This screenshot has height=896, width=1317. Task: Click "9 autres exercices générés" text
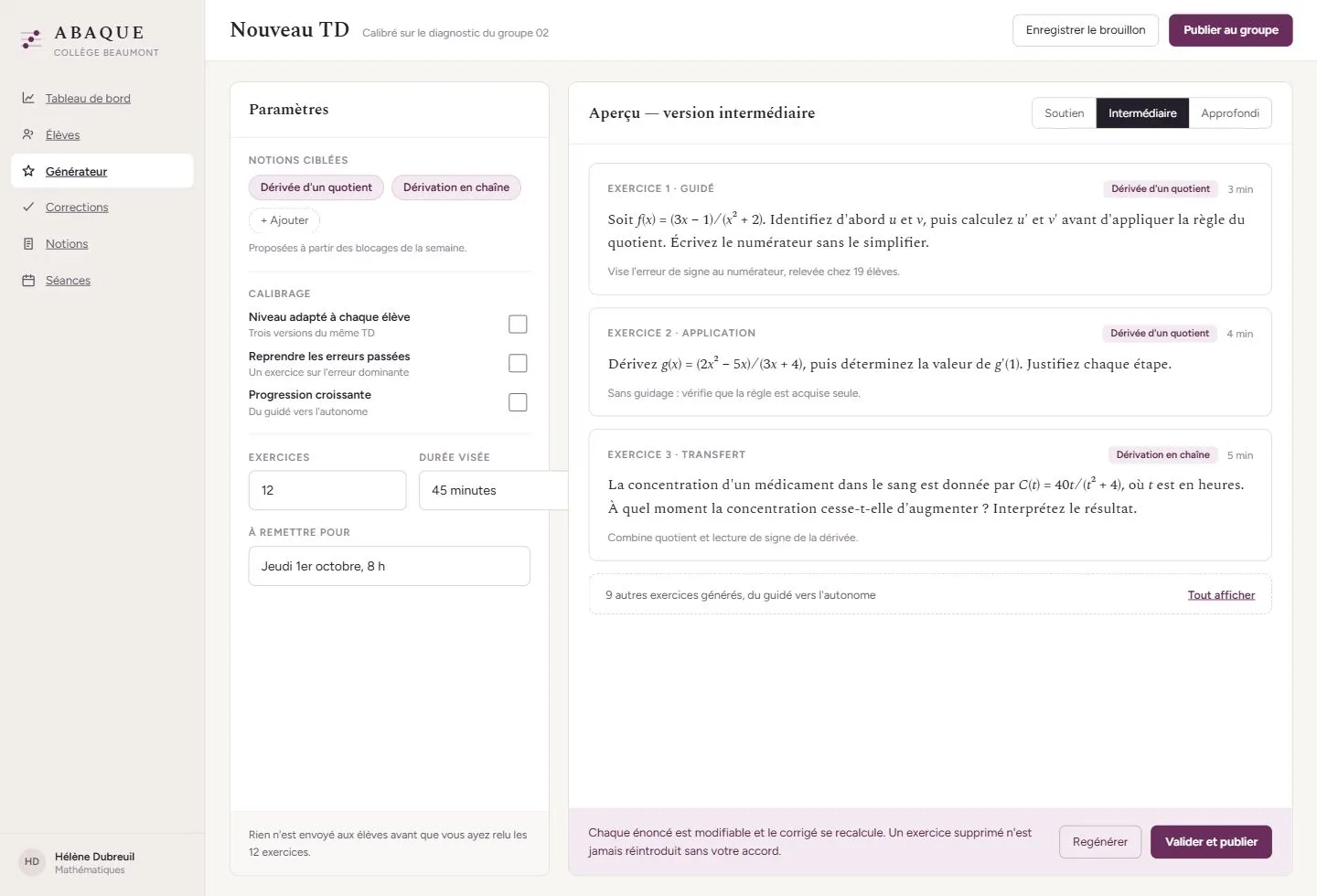pos(741,595)
